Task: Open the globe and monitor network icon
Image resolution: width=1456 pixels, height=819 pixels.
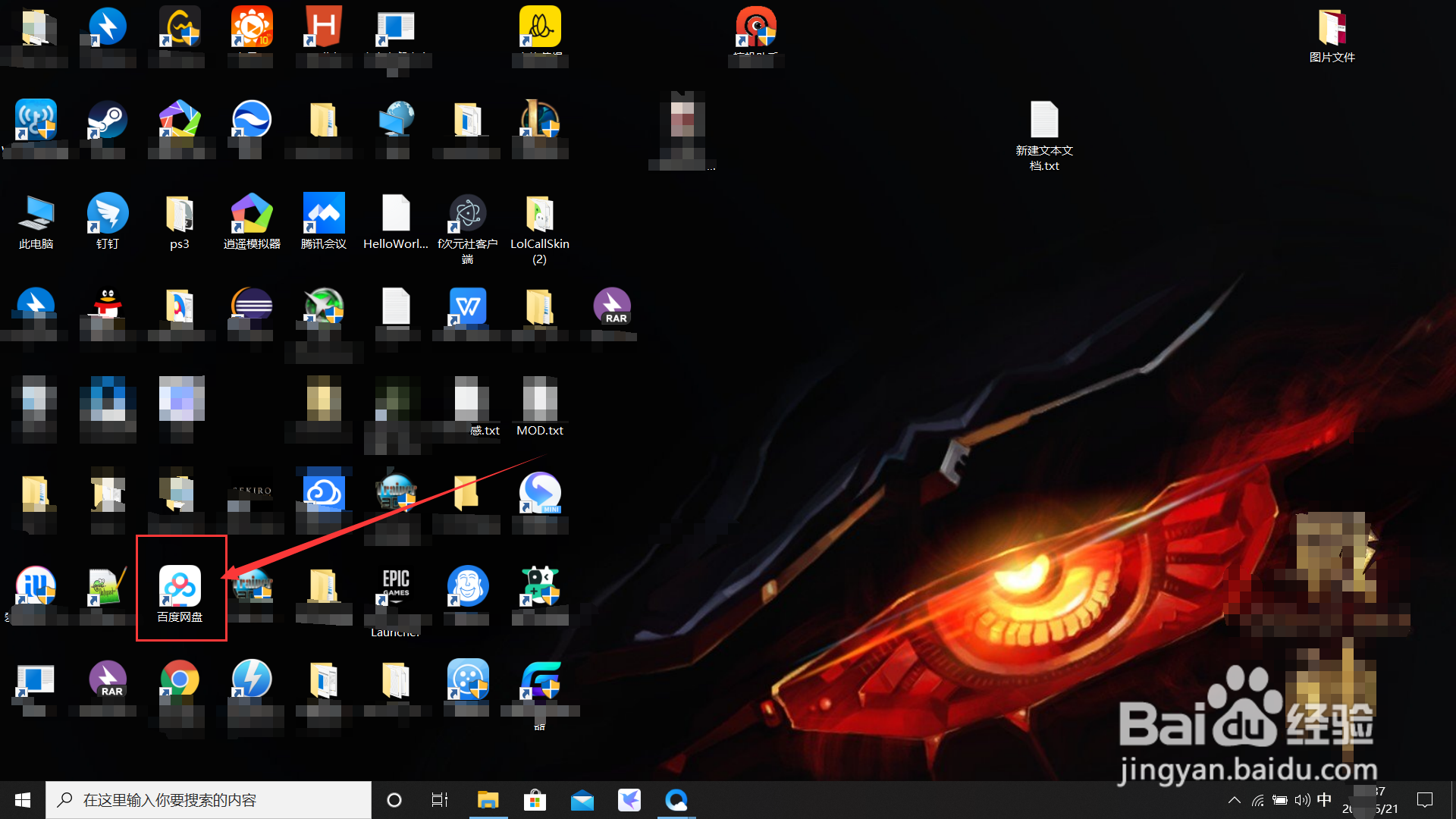Action: tap(396, 120)
